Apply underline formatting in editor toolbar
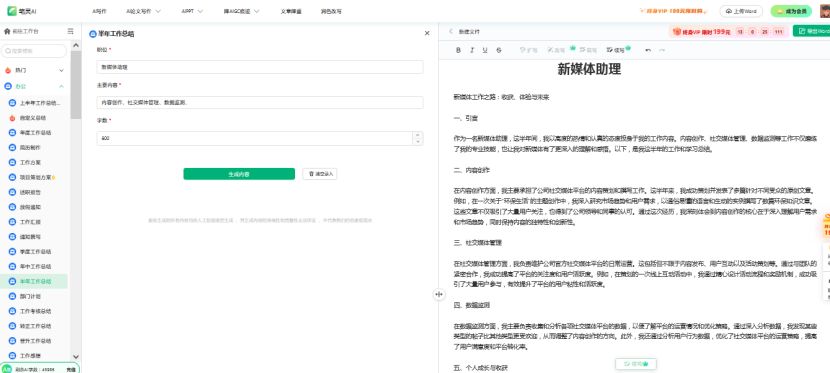This screenshot has width=830, height=373. 485,50
